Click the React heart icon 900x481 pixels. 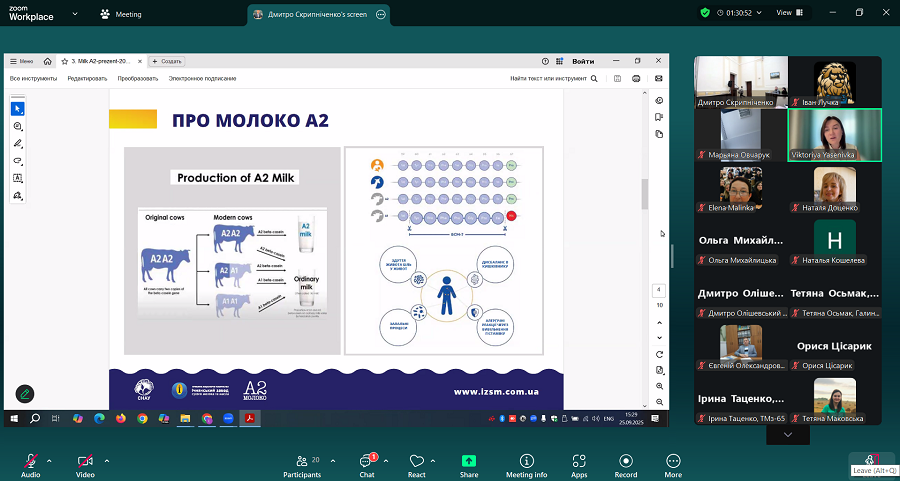click(x=417, y=461)
